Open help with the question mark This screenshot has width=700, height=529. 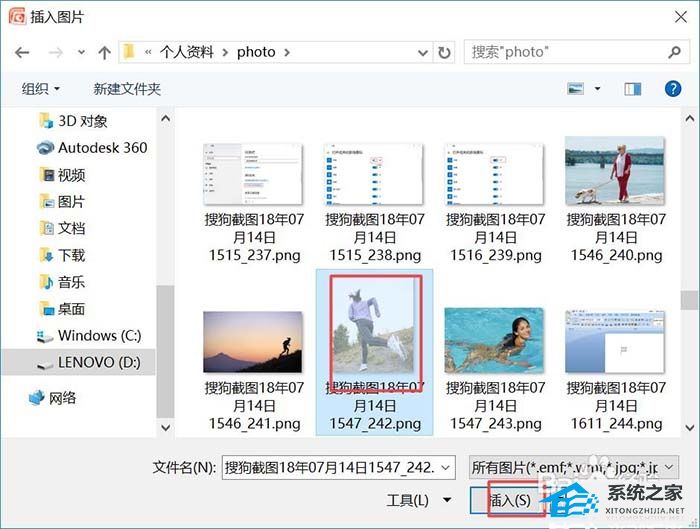point(673,89)
